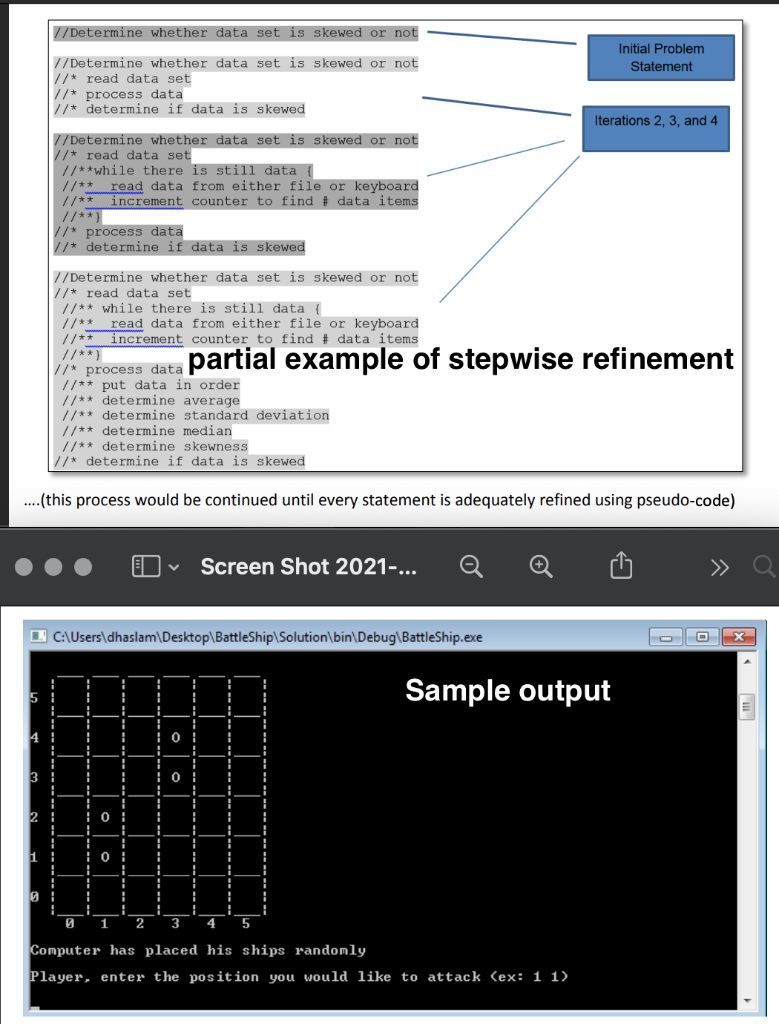Screen dimensions: 779x1024
Task: Click the row label 0 on the grid
Action: pos(34,897)
